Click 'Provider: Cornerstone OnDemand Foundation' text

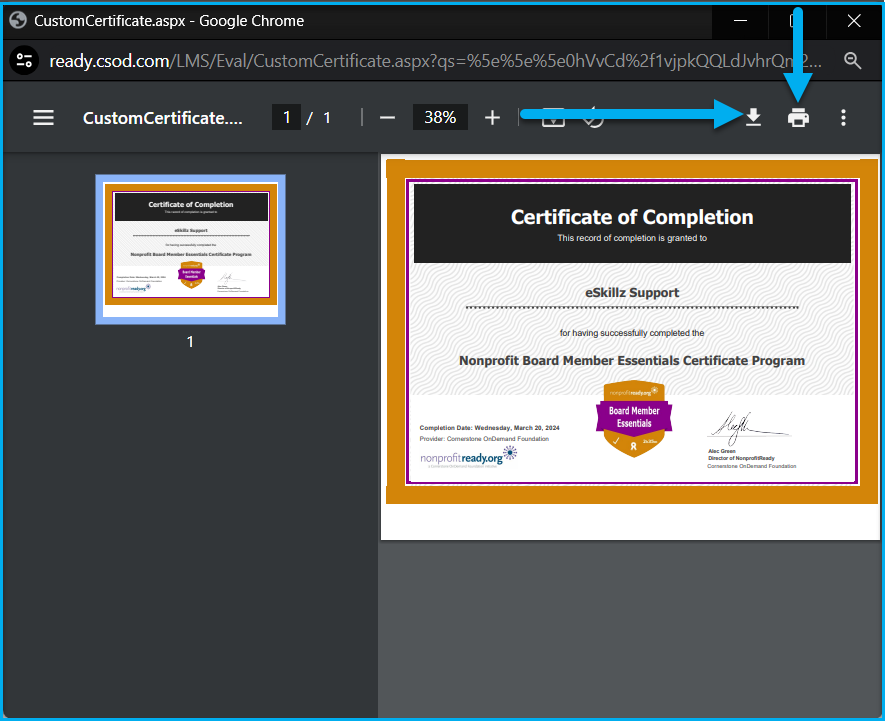coord(484,439)
